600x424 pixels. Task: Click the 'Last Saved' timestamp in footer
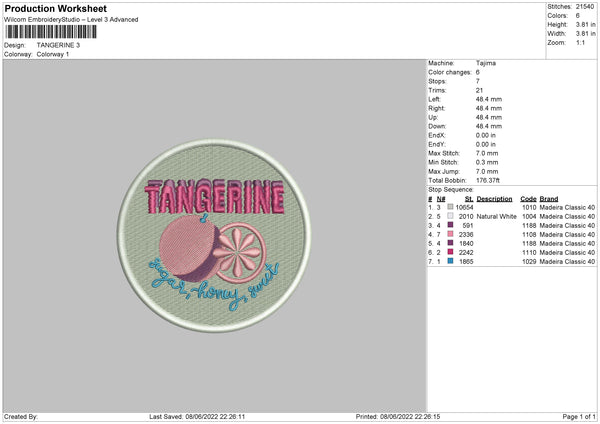tap(197, 417)
